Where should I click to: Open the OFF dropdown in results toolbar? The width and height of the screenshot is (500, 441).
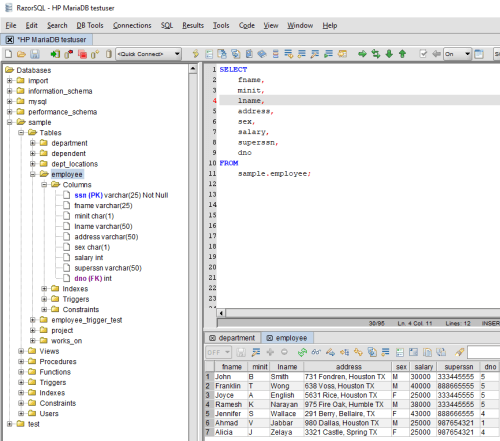(x=218, y=352)
